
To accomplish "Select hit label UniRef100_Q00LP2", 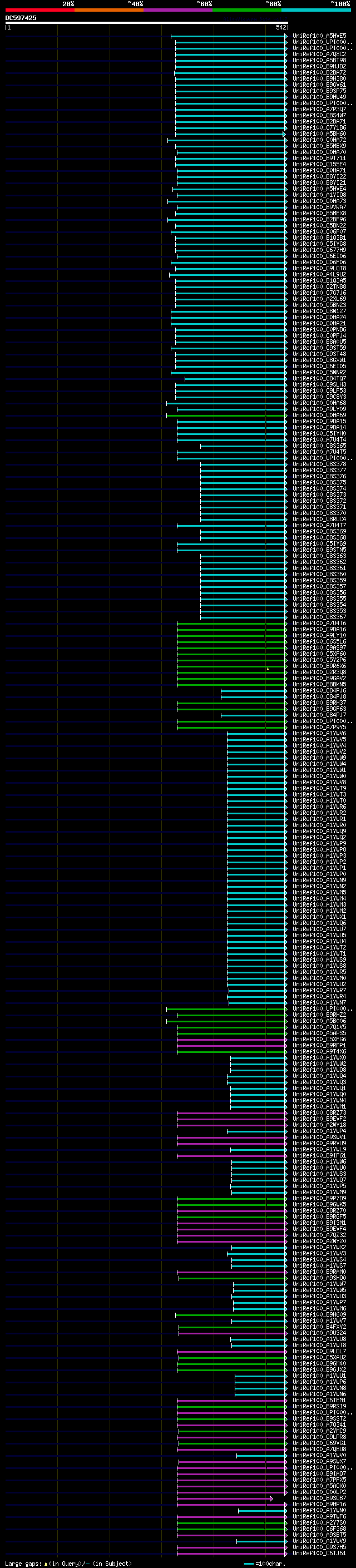I will tap(319, 1492).
